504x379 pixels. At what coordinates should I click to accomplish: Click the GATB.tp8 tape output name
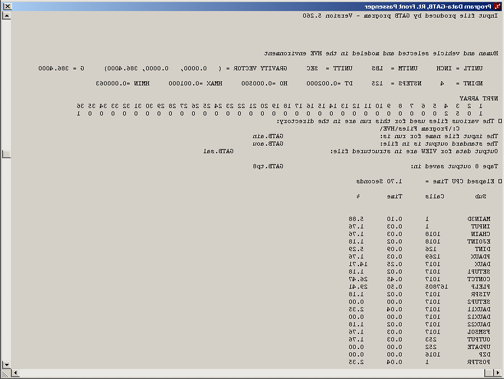(x=268, y=166)
